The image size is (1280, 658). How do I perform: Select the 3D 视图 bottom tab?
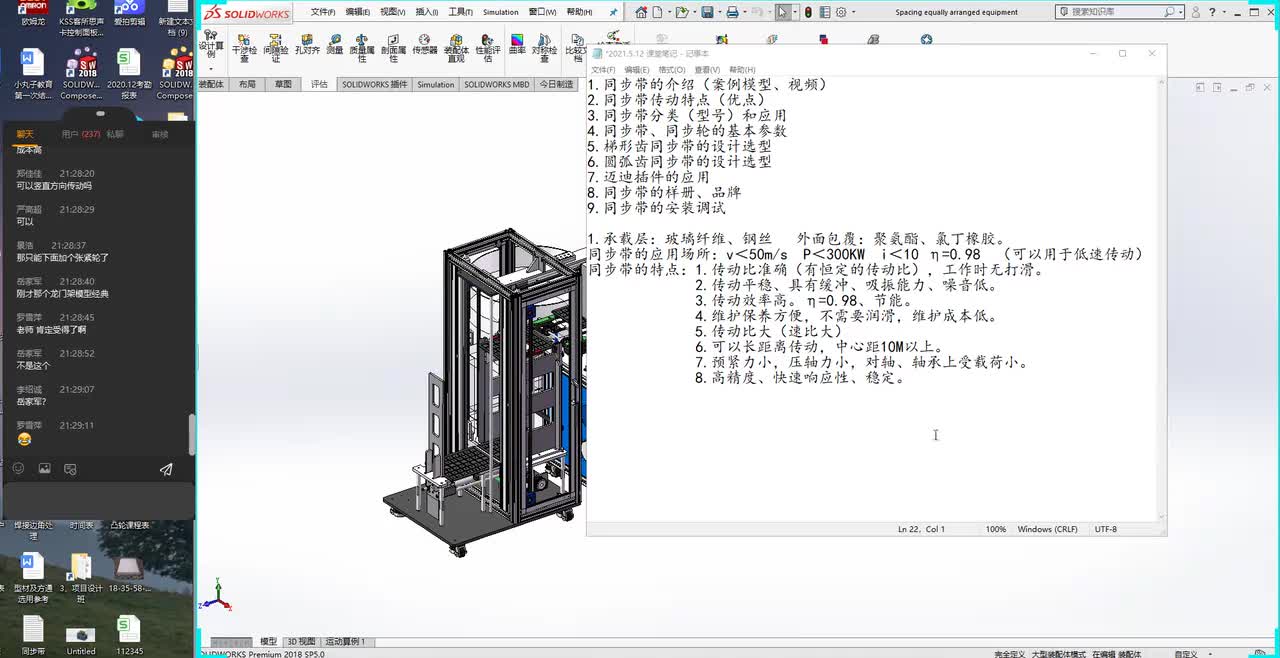(301, 642)
